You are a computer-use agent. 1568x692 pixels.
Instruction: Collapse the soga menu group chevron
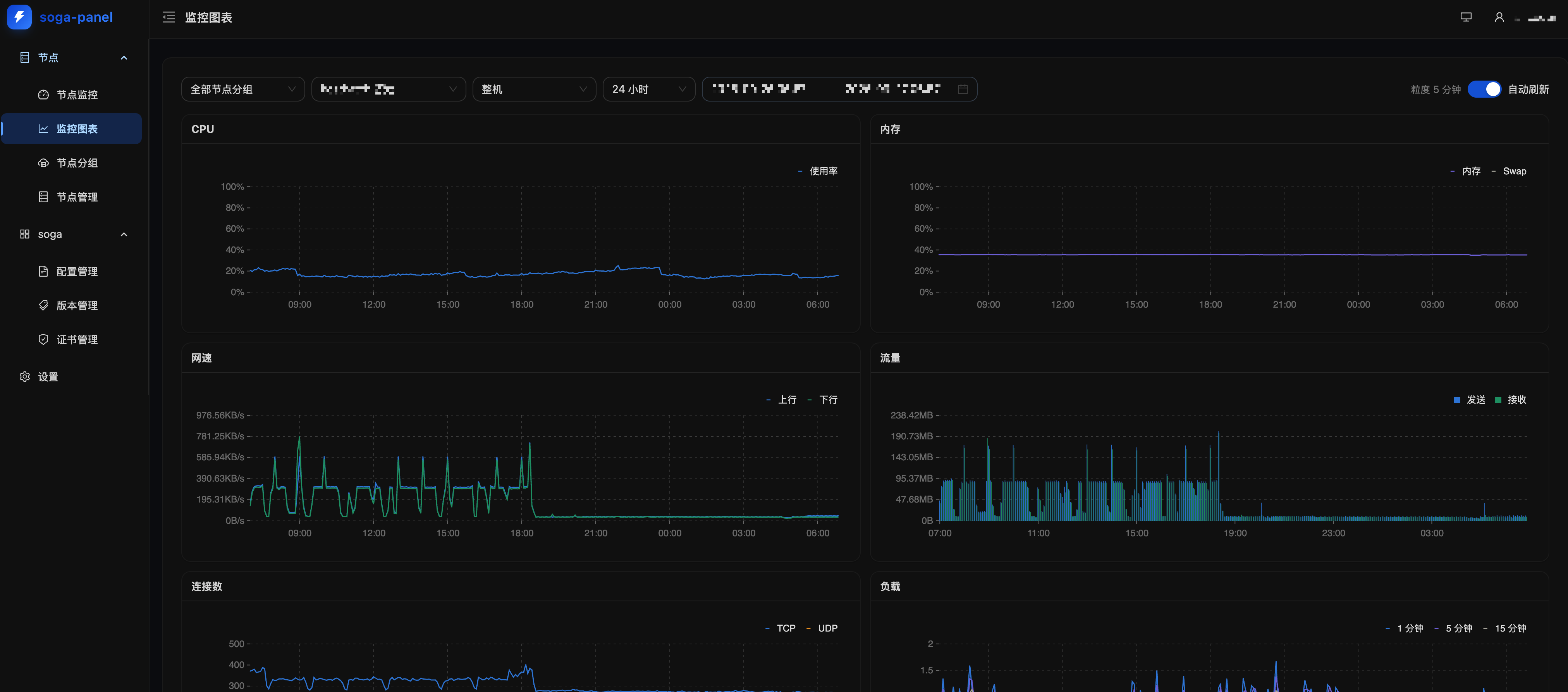point(124,234)
